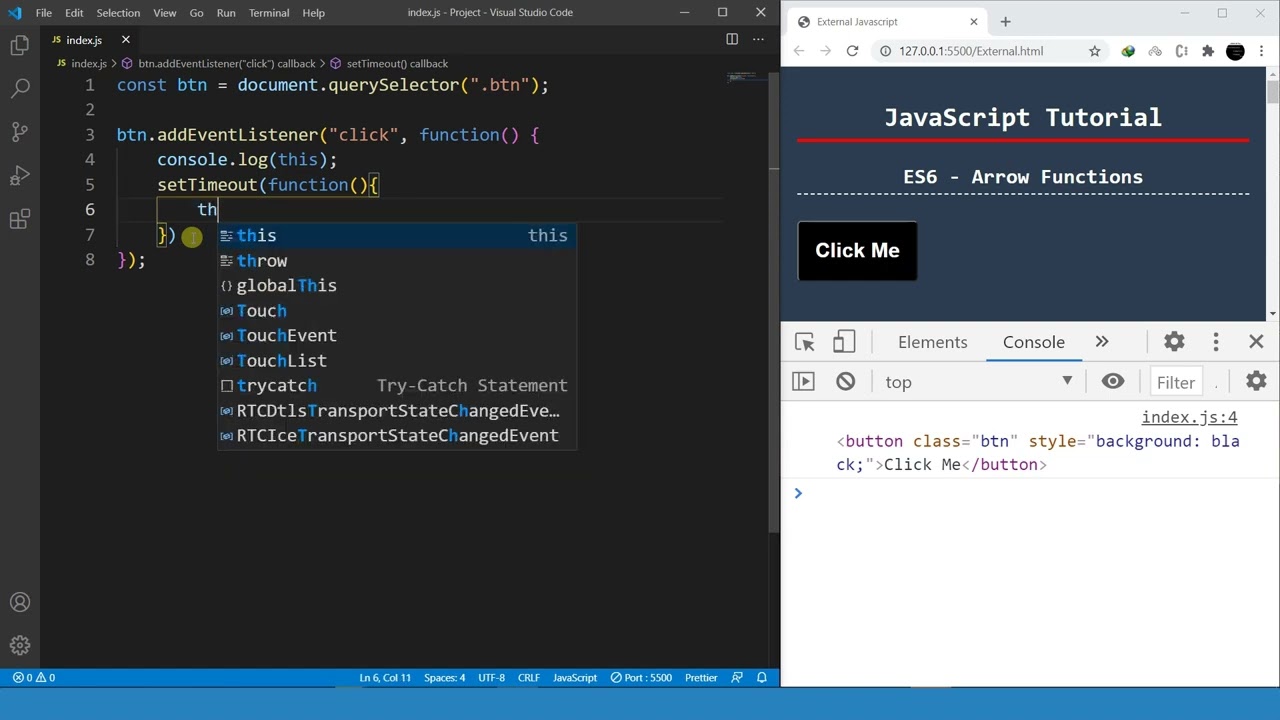
Task: Switch to the Console tab
Action: (x=1034, y=342)
